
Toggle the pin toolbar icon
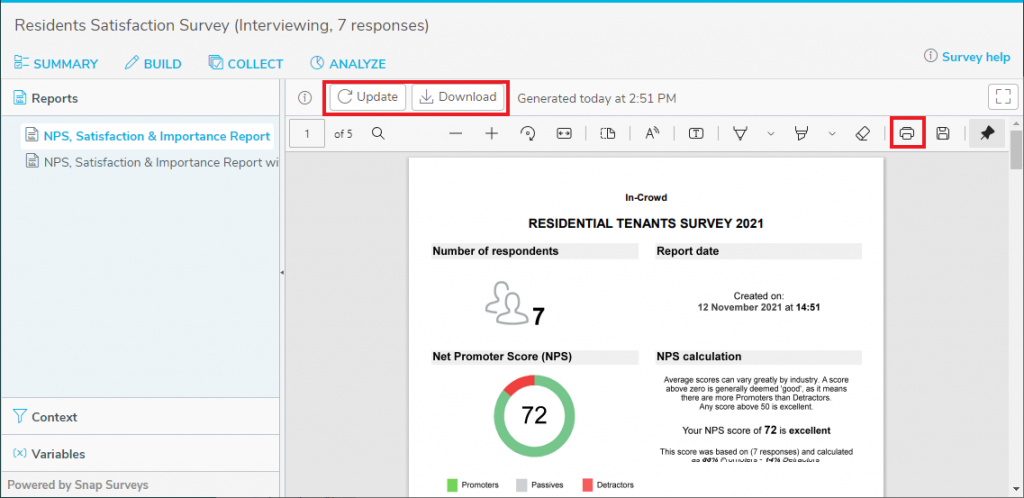tap(987, 133)
